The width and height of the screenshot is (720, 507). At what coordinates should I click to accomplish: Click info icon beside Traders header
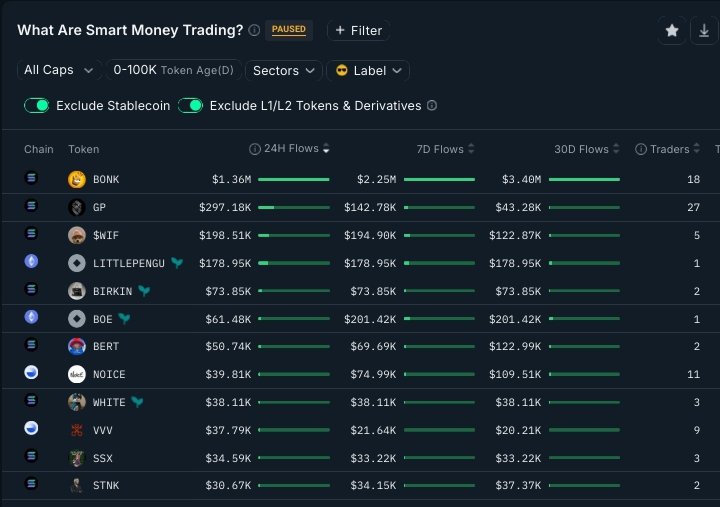(x=641, y=149)
